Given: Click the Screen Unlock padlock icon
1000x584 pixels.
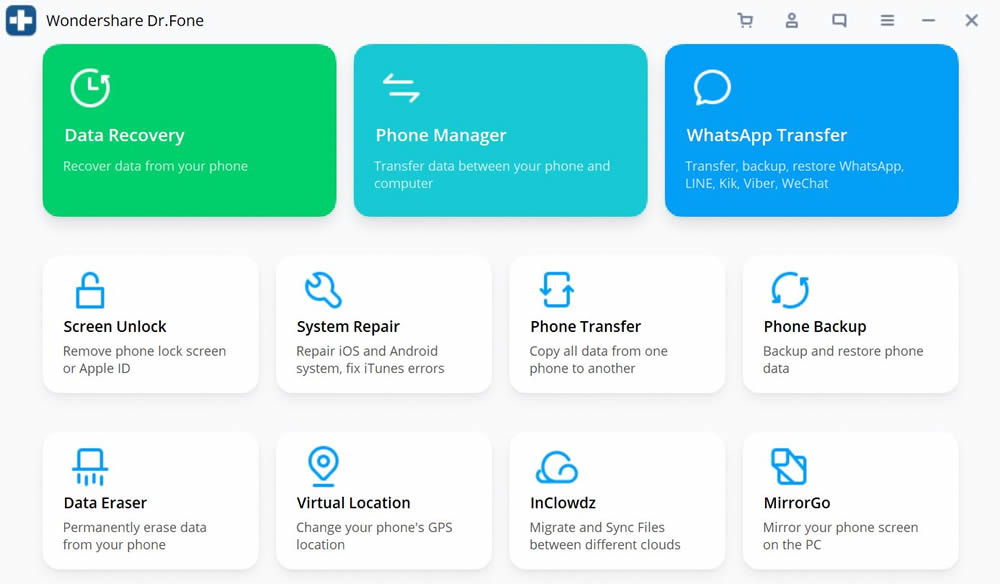Looking at the screenshot, I should coord(90,290).
